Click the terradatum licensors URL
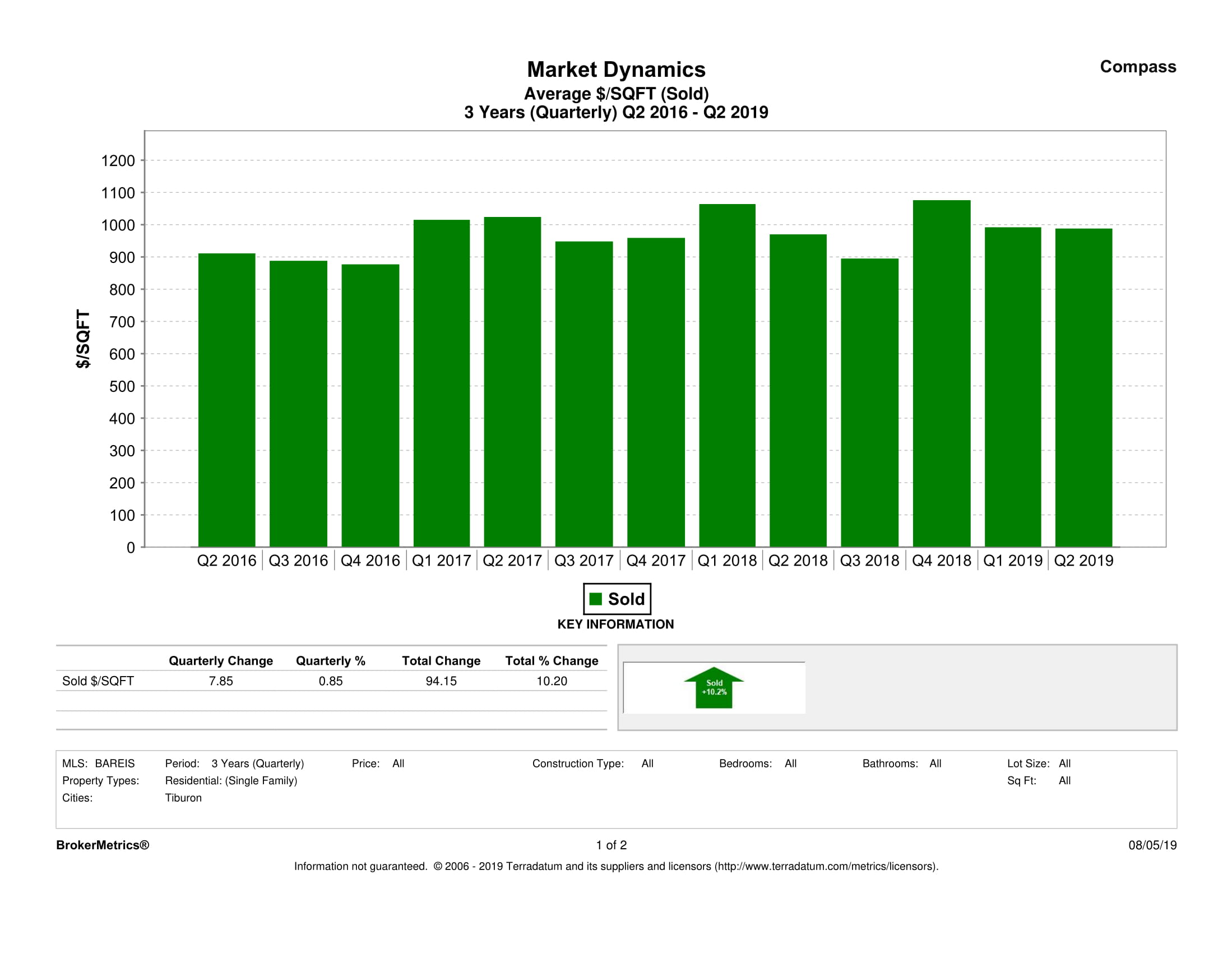 click(826, 866)
